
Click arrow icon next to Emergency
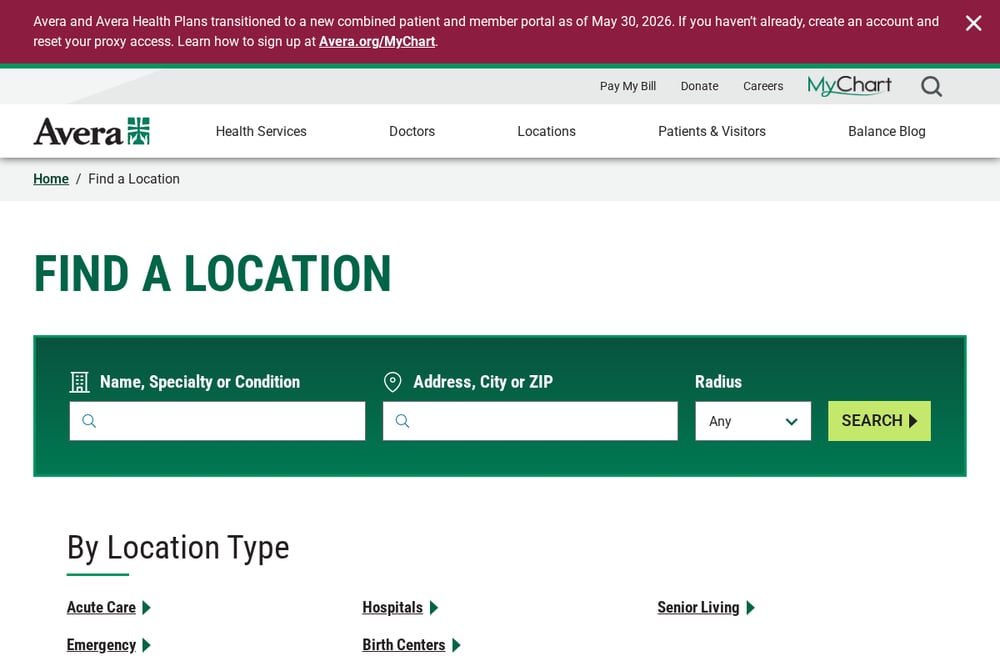click(x=147, y=645)
